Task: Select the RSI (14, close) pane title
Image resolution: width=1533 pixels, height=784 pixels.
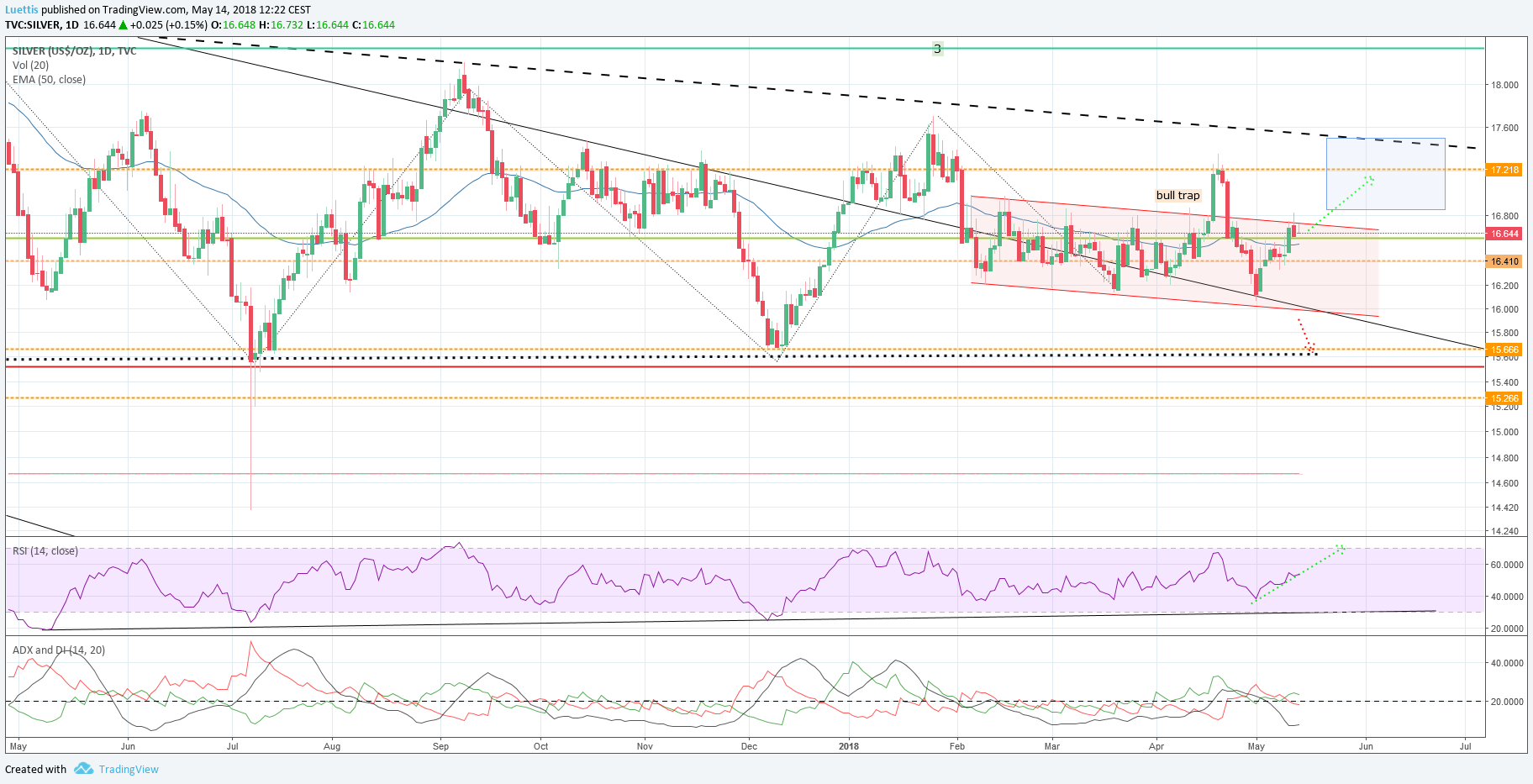Action: coord(45,551)
